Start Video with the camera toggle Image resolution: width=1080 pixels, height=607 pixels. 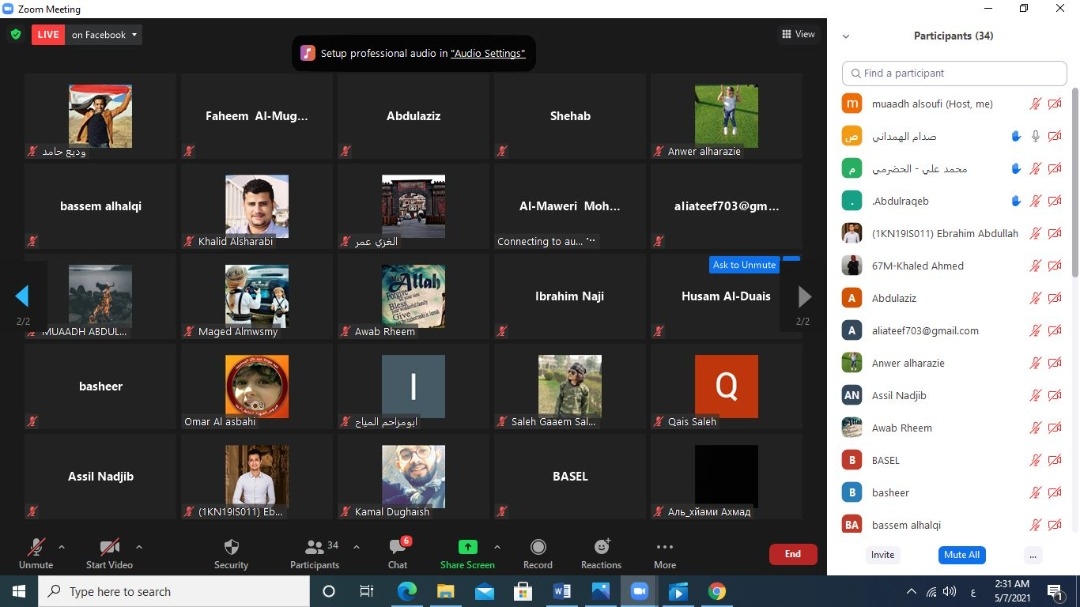(x=110, y=548)
